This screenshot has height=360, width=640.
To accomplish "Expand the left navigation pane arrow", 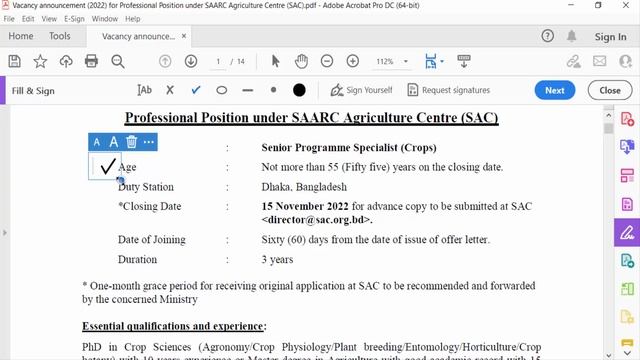I will 4,233.
